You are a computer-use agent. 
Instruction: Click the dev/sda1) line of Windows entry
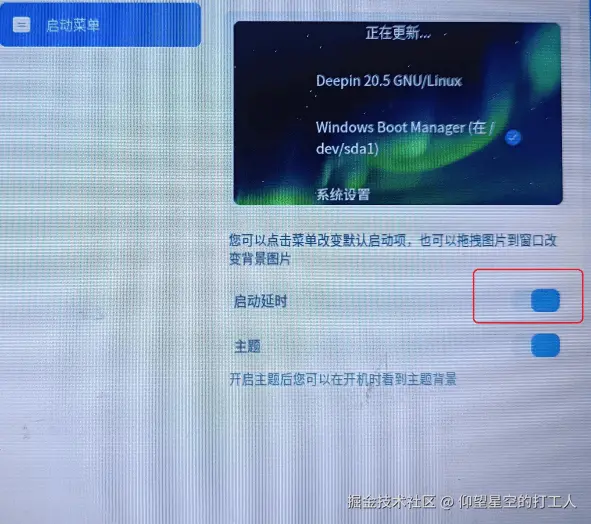click(x=347, y=149)
